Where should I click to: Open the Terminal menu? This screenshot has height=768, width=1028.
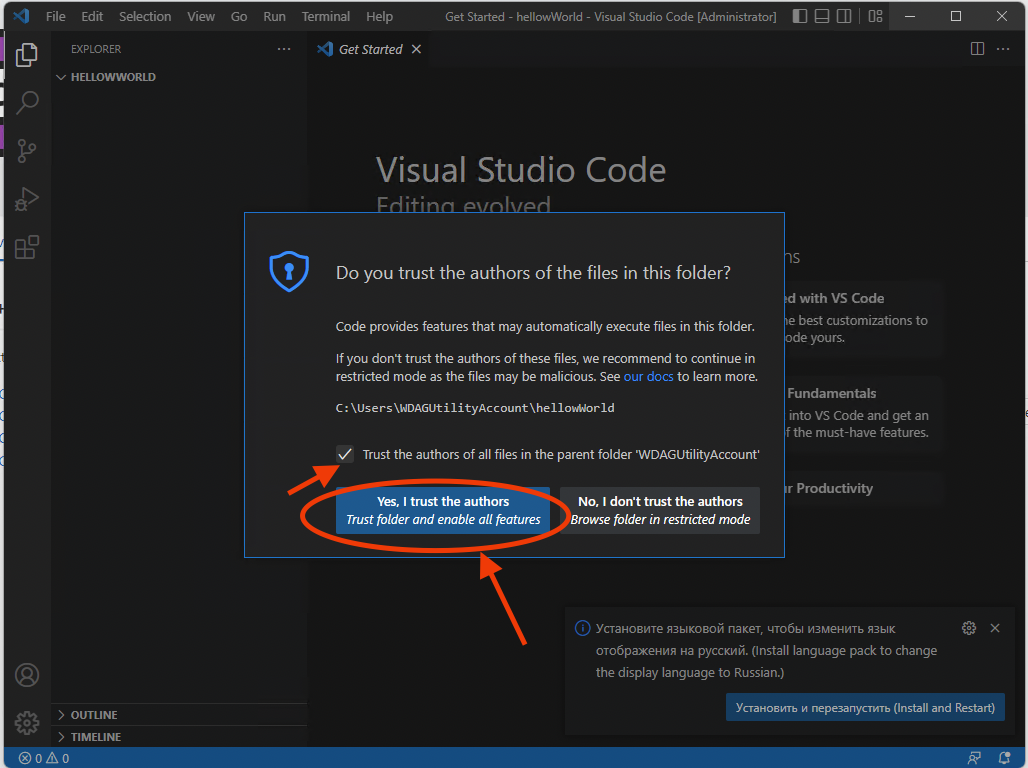click(325, 16)
